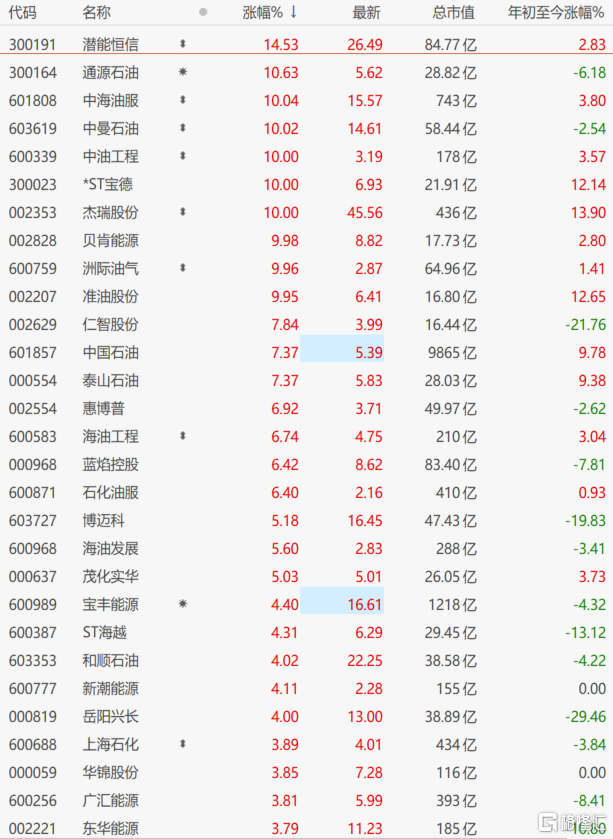Open the 中油工程 stock name
Screen dimensions: 613x839
click(x=111, y=156)
